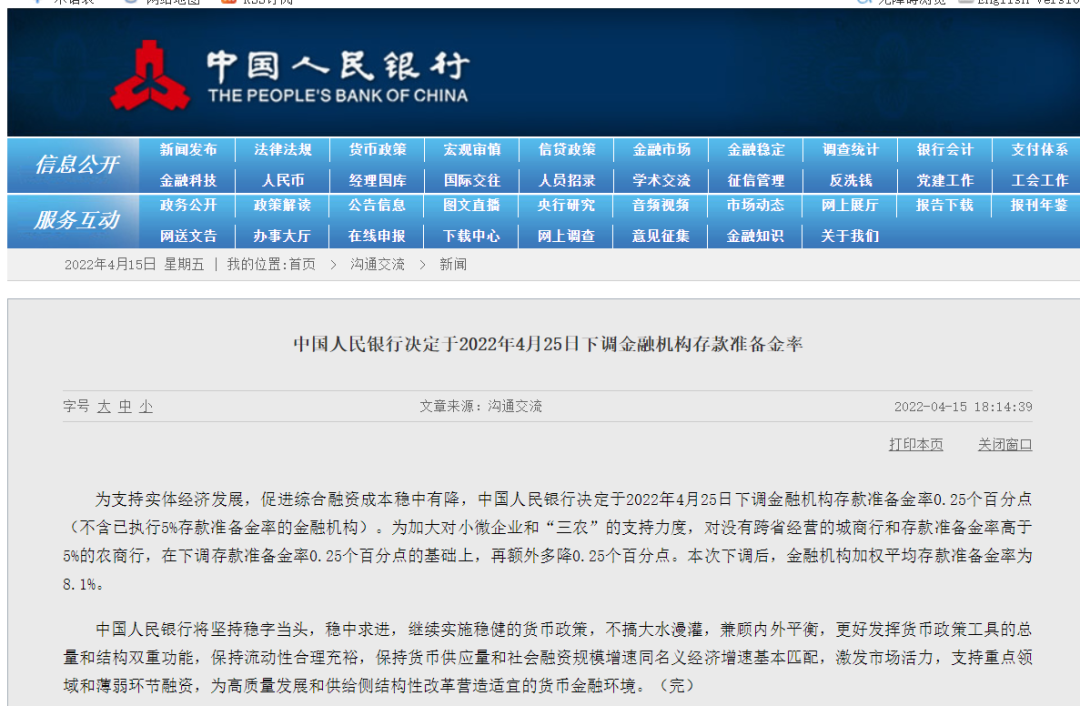1080x706 pixels.
Task: Open 支付体系 navigation item
Action: click(x=1039, y=149)
